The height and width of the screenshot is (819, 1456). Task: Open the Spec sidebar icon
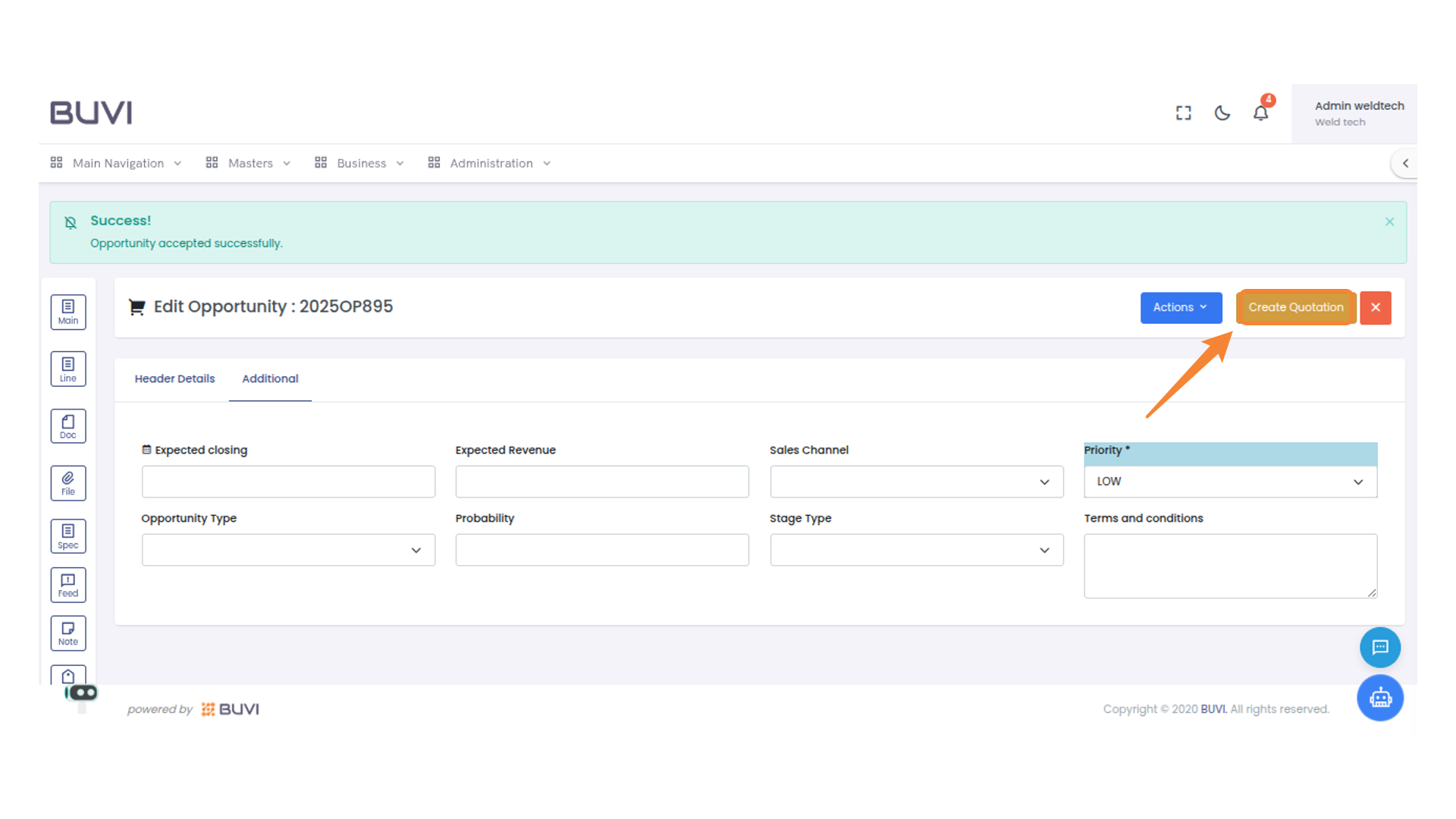(x=68, y=536)
